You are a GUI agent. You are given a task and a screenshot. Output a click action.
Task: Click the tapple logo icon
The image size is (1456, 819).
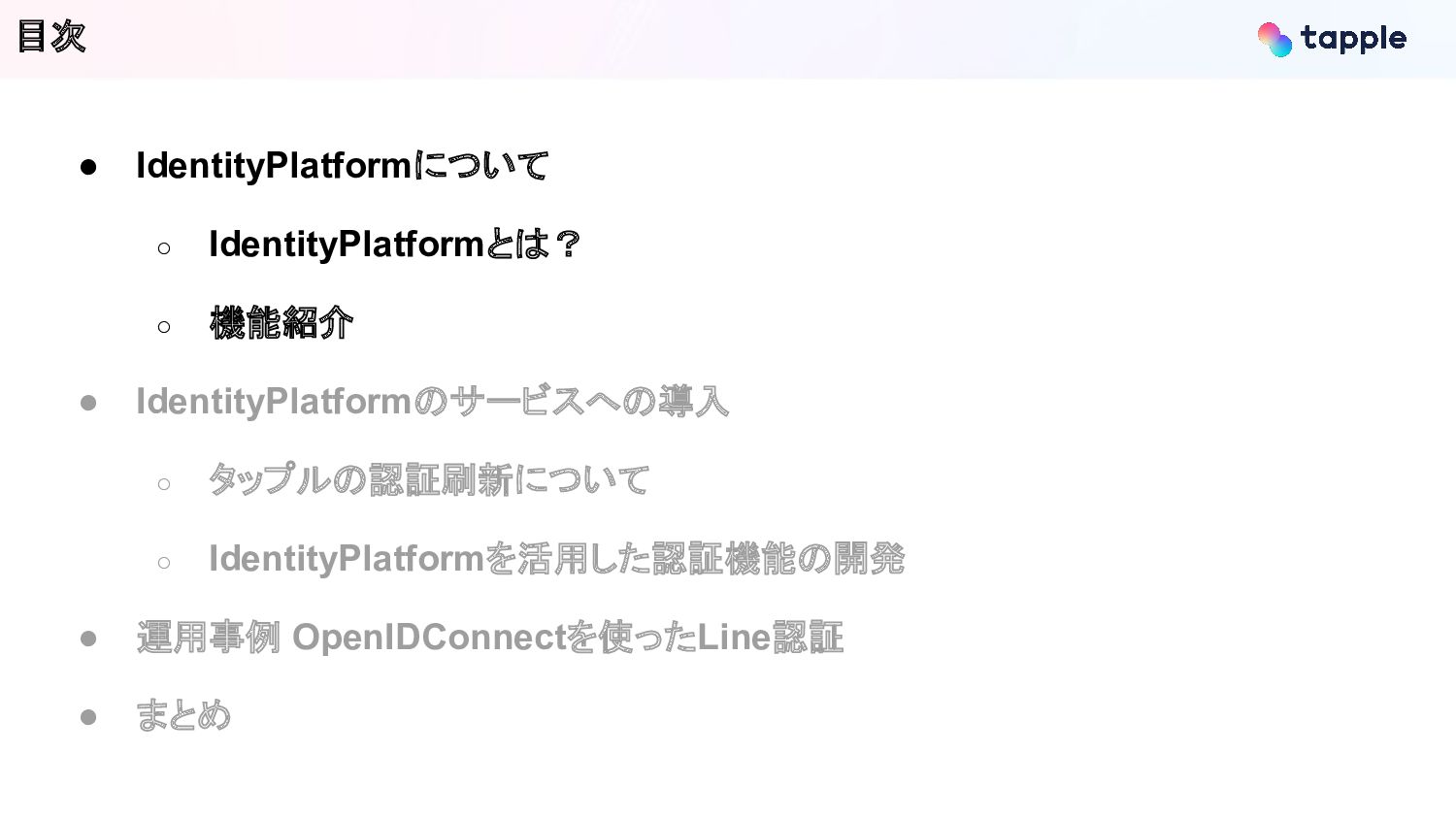click(1274, 40)
